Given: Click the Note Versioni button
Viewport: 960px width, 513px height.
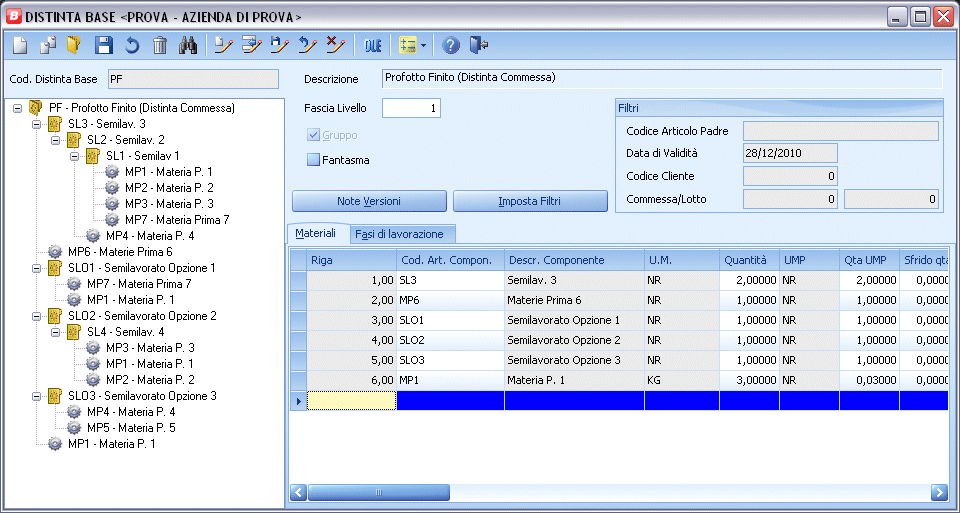Looking at the screenshot, I should [x=369, y=201].
